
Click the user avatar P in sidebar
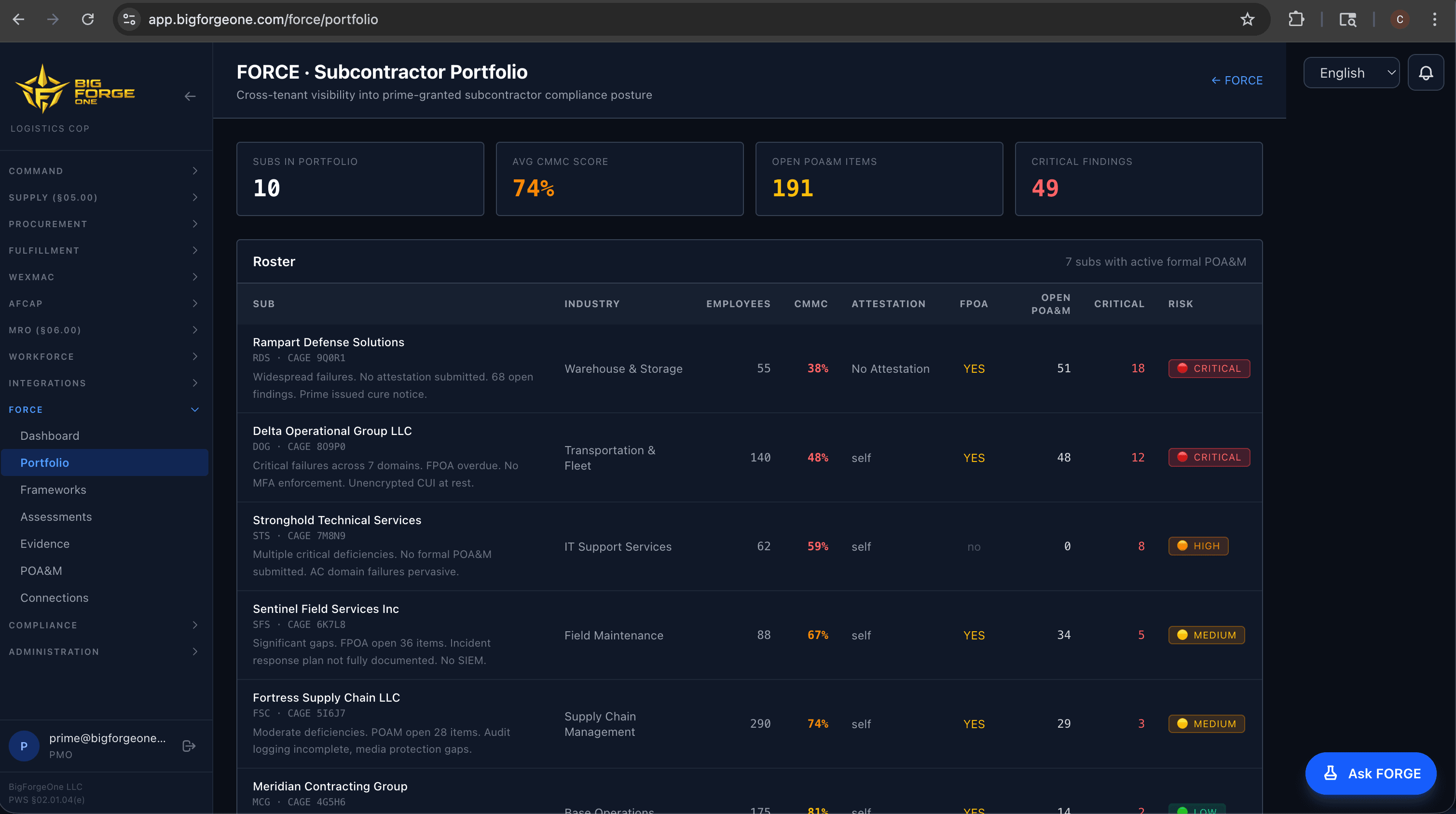24,746
